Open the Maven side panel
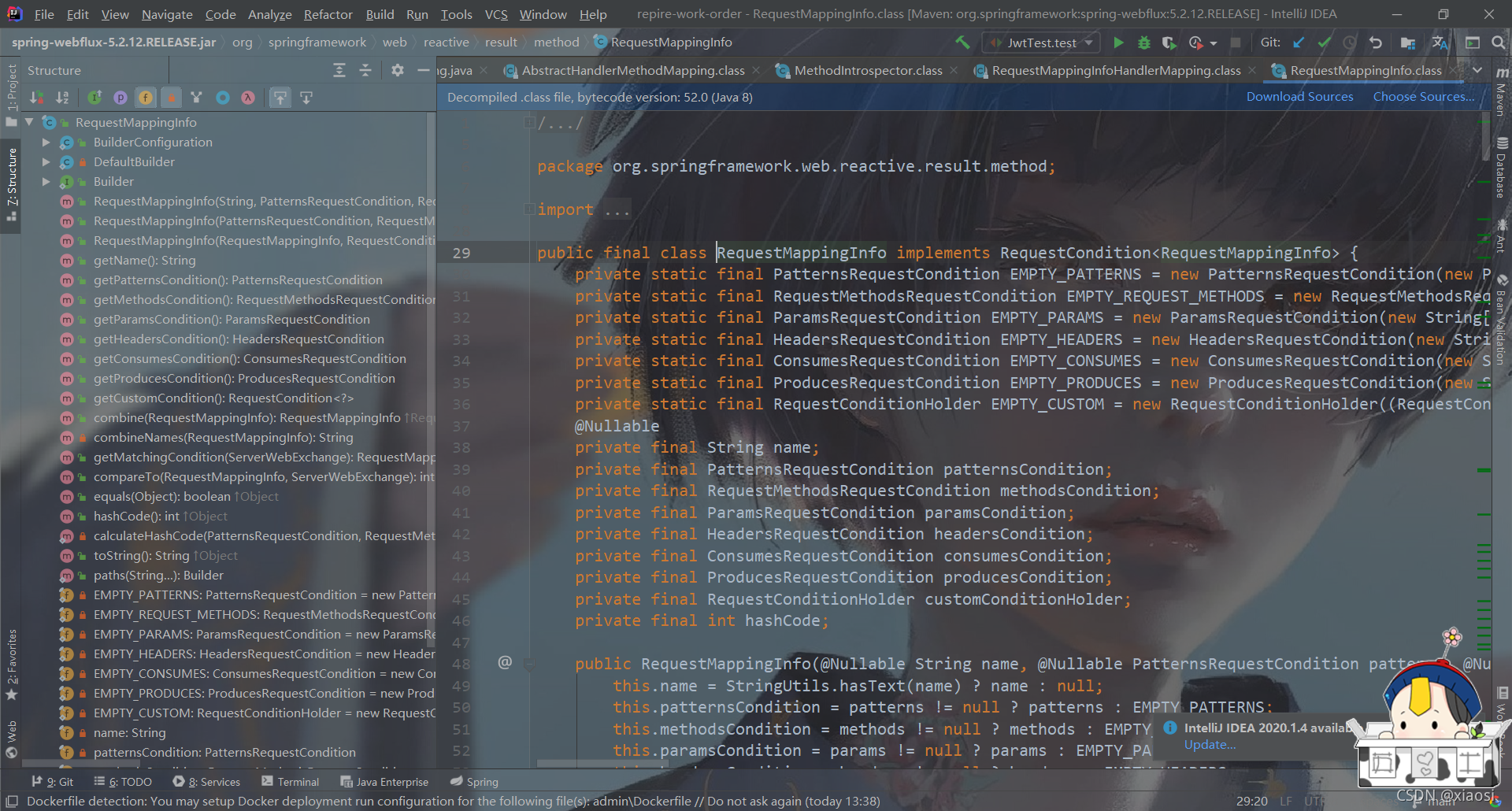The height and width of the screenshot is (811, 1512). (1502, 91)
